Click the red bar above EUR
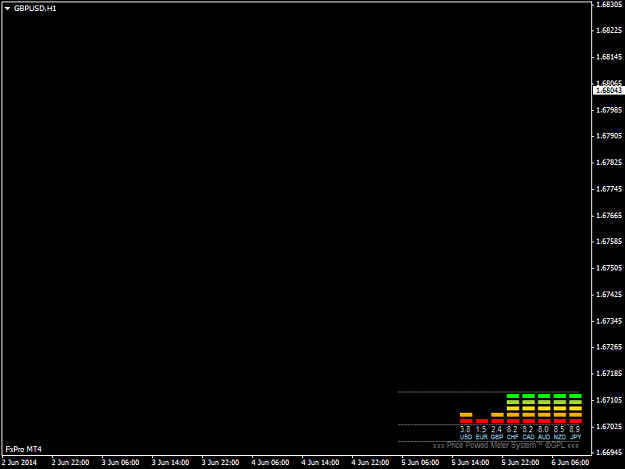The image size is (625, 469). [x=482, y=421]
